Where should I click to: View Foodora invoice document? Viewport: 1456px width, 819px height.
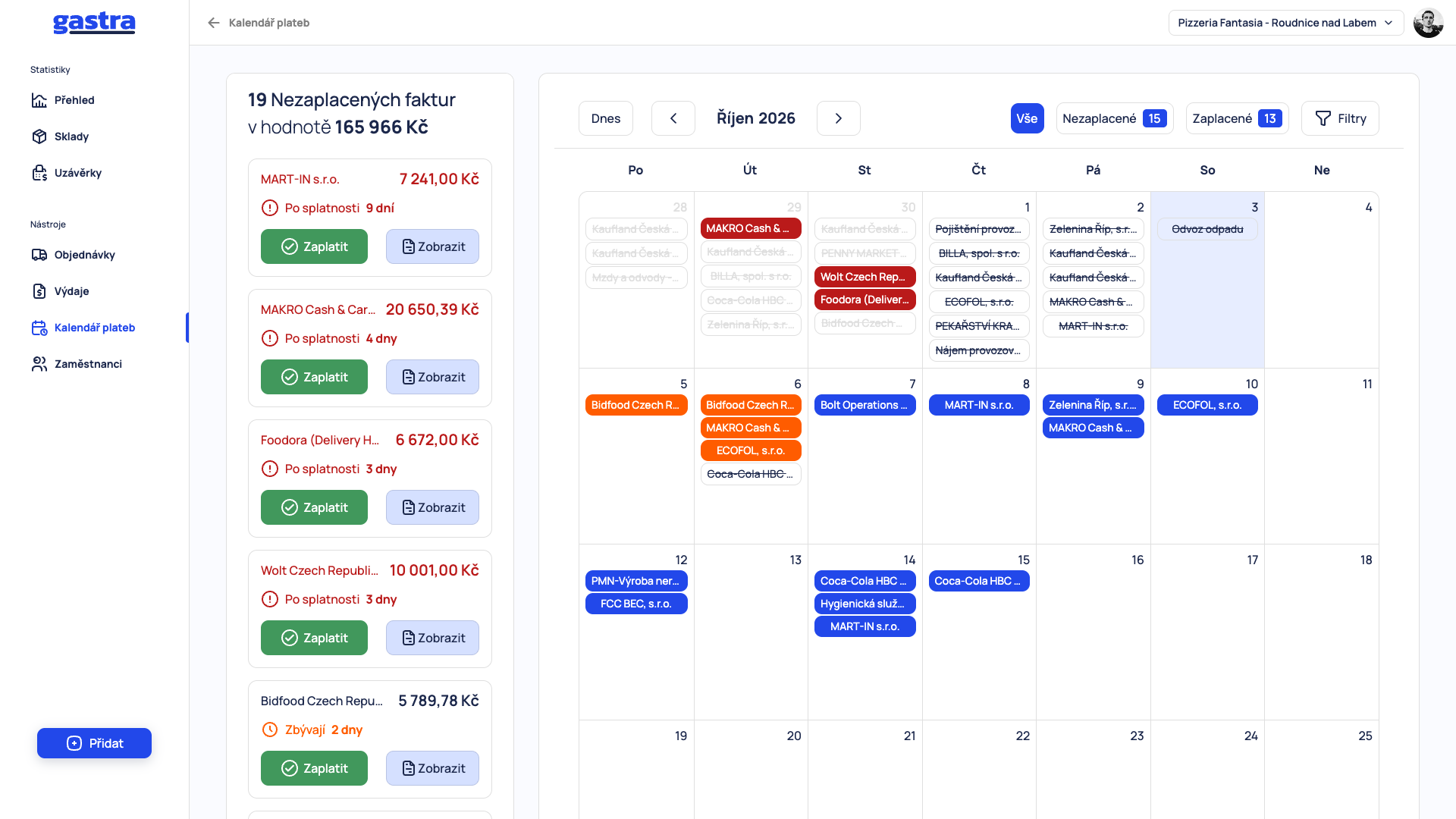coord(432,507)
